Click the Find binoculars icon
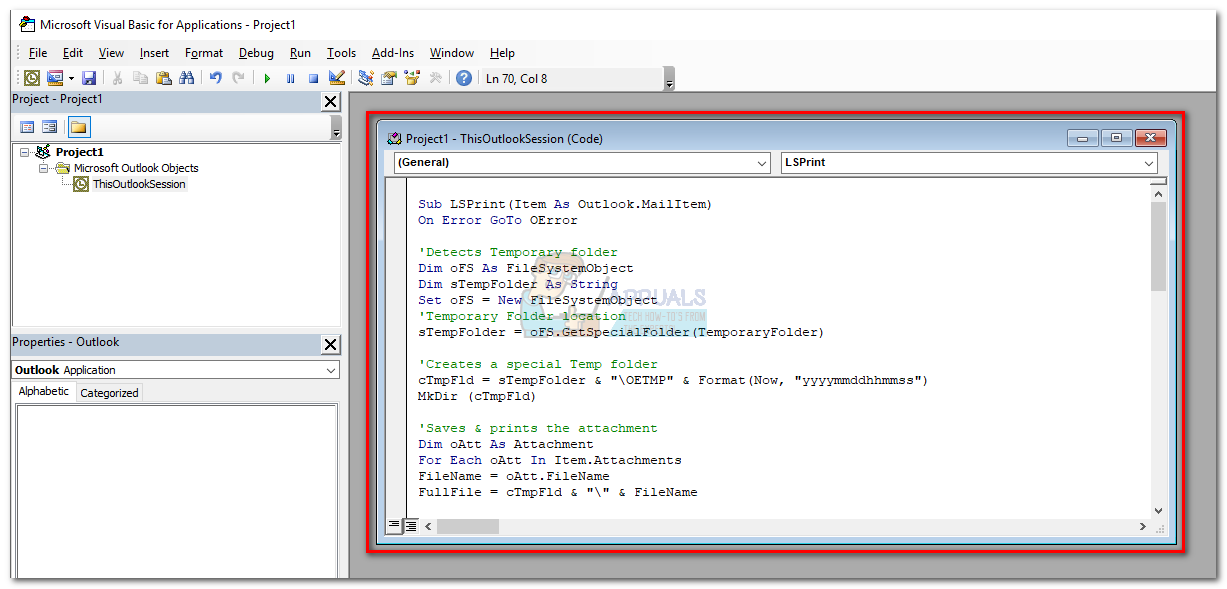The width and height of the screenshot is (1227, 589). 186,78
